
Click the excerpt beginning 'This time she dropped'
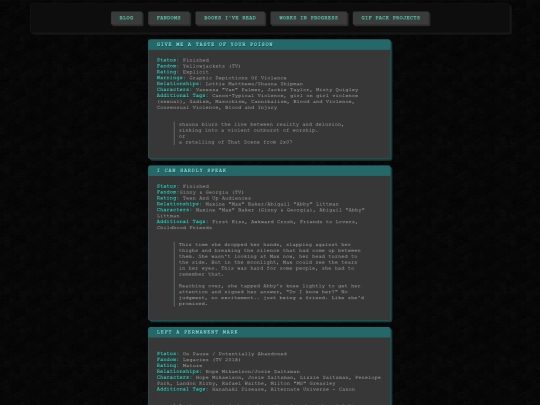(270, 259)
